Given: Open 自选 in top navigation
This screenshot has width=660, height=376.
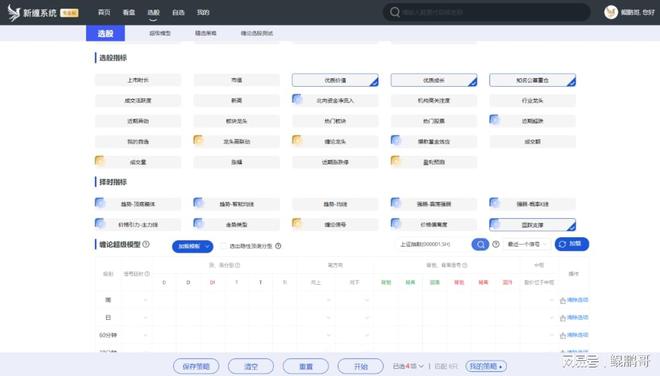Looking at the screenshot, I should 178,12.
